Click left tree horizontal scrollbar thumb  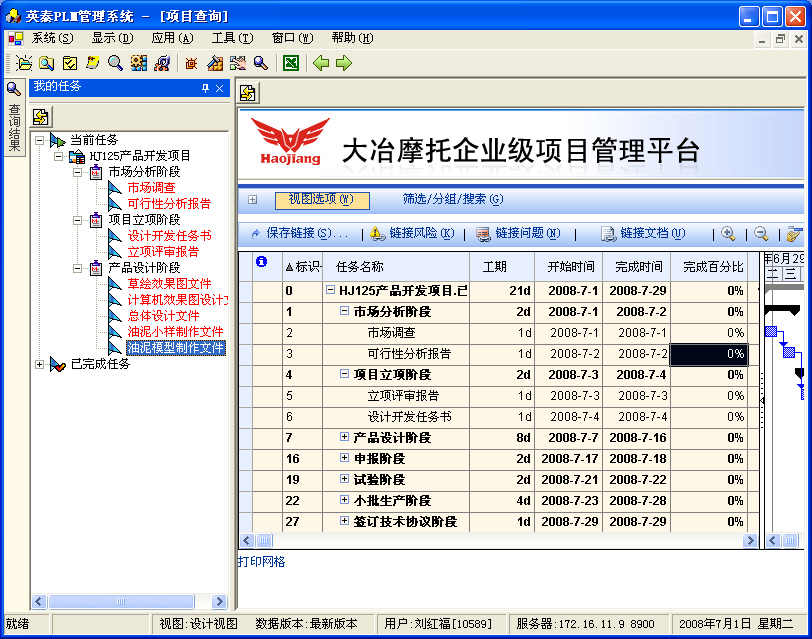121,601
